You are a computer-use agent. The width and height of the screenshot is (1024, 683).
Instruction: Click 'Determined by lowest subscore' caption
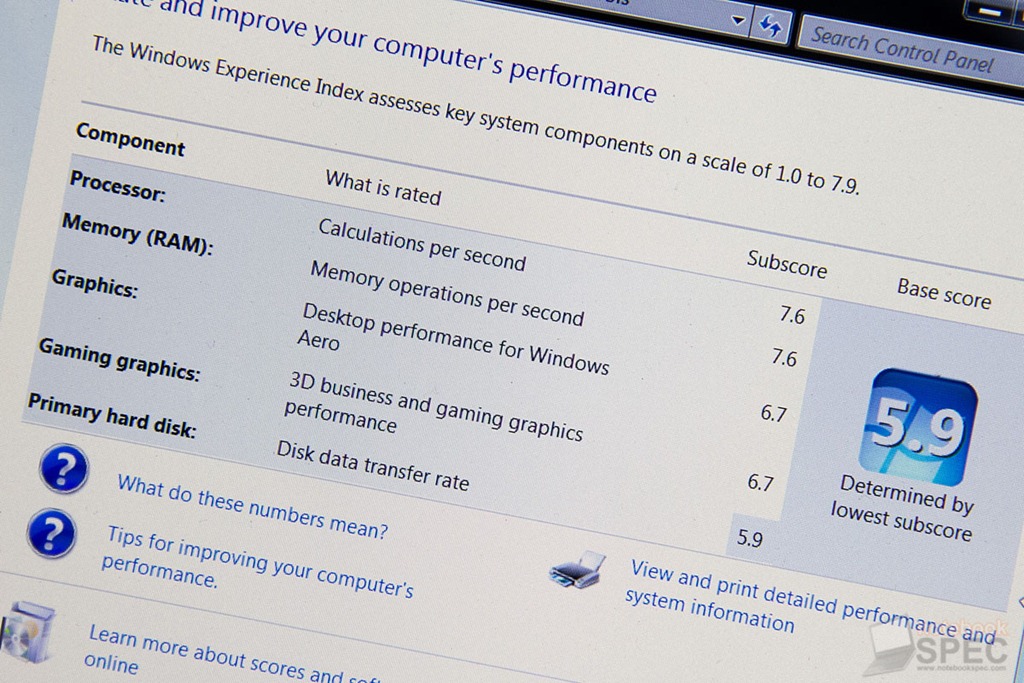coord(903,509)
